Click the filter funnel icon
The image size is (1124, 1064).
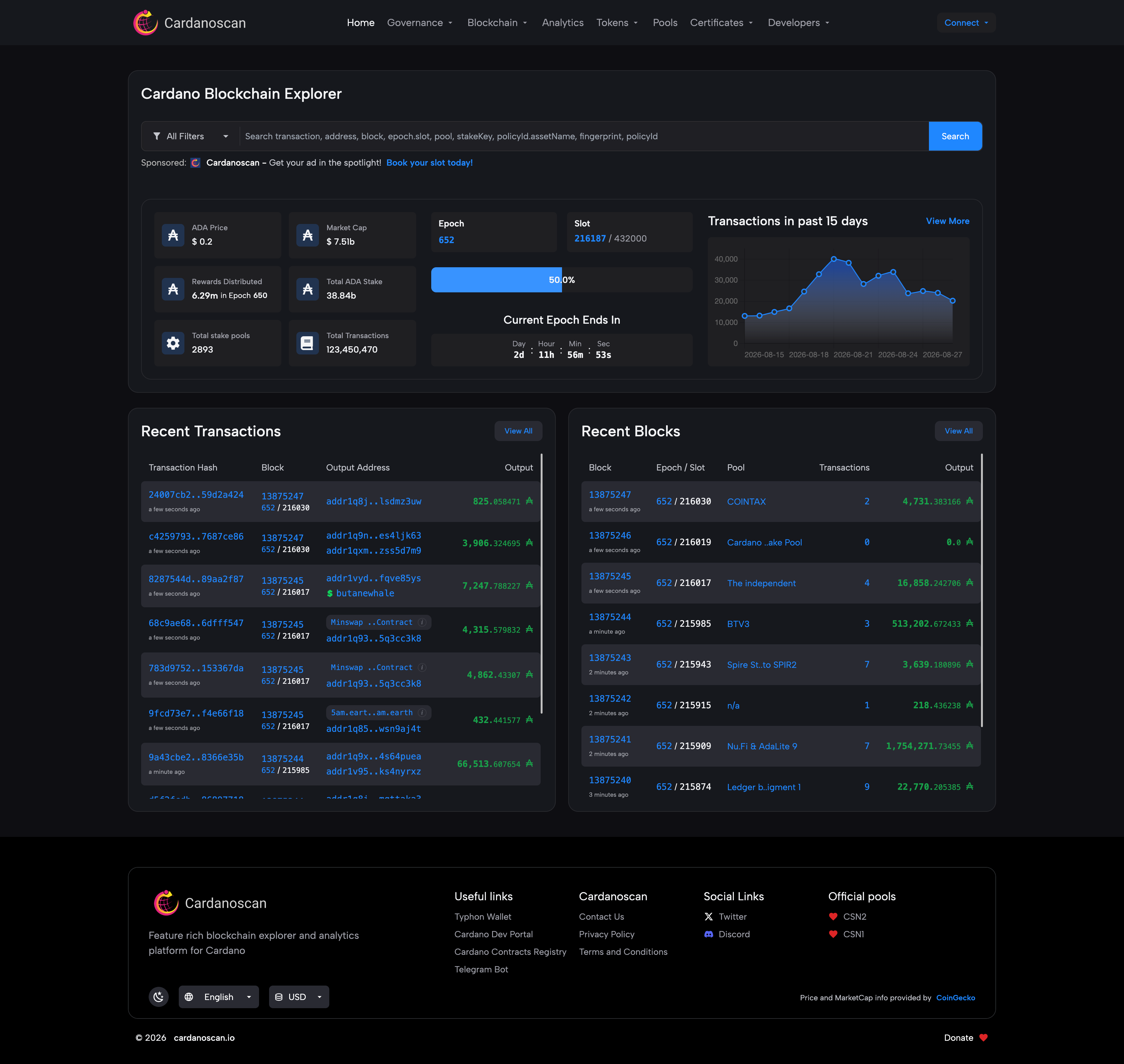156,136
